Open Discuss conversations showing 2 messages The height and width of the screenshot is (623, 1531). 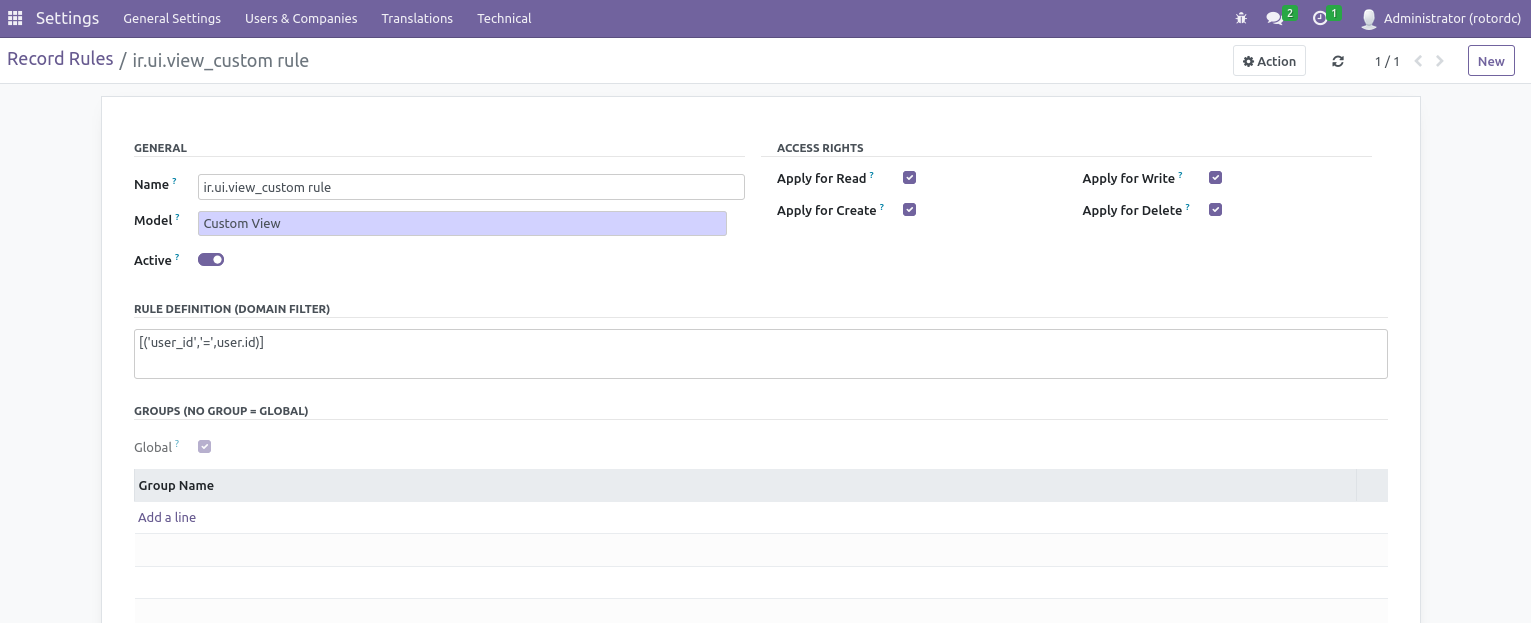(1276, 18)
